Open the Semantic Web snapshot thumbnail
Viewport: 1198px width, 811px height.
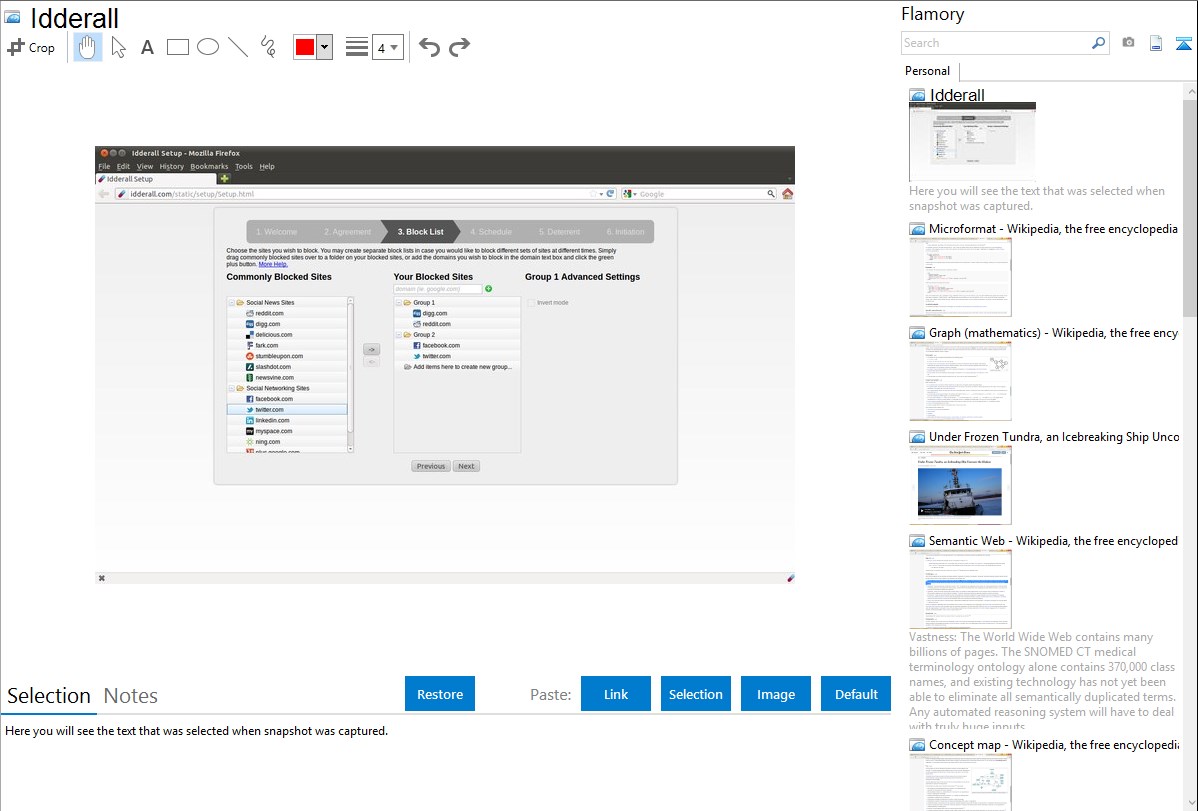[x=960, y=589]
